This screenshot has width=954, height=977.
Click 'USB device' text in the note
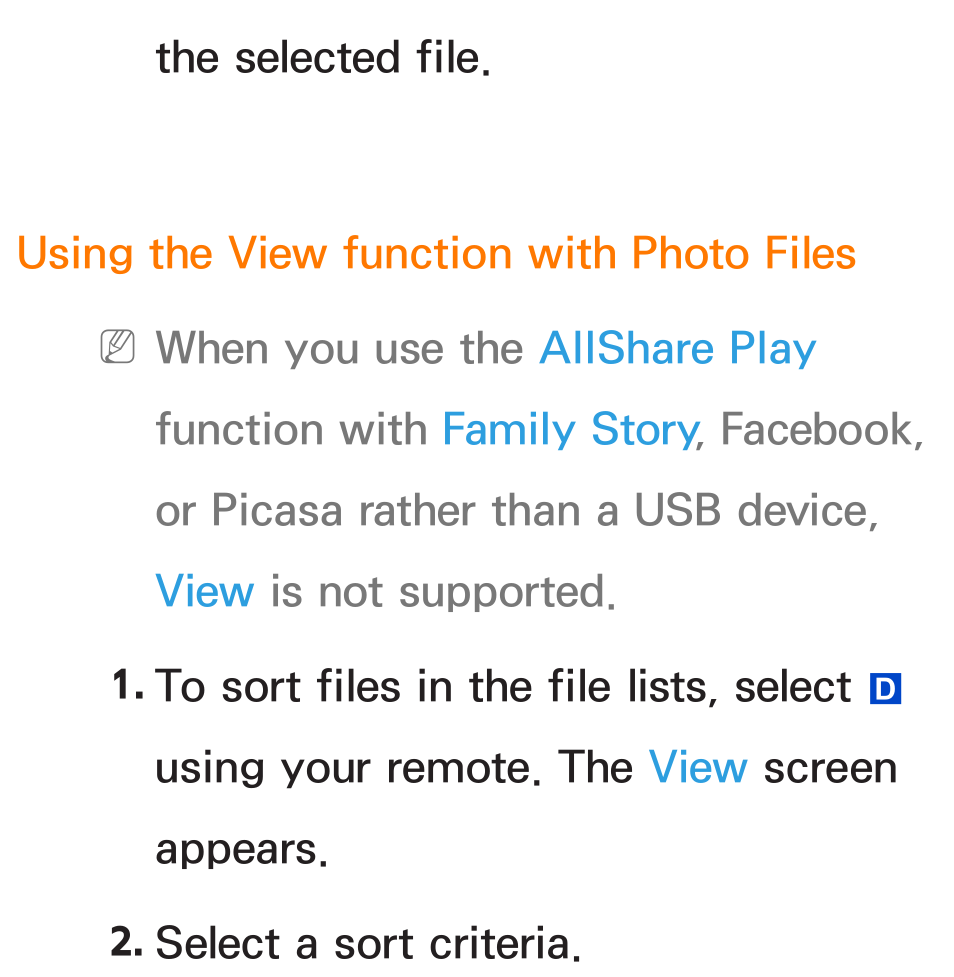tap(756, 510)
